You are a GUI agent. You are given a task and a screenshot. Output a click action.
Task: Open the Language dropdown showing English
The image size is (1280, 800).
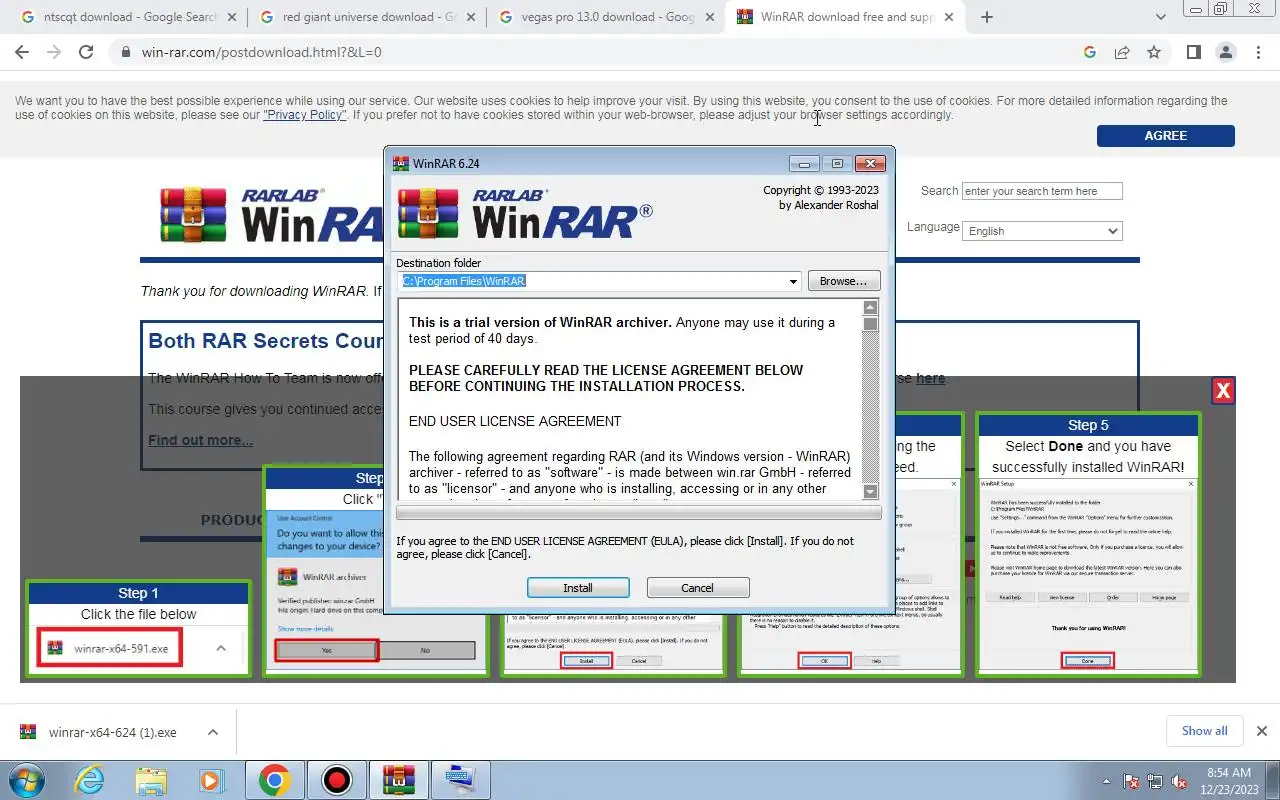pos(1043,231)
